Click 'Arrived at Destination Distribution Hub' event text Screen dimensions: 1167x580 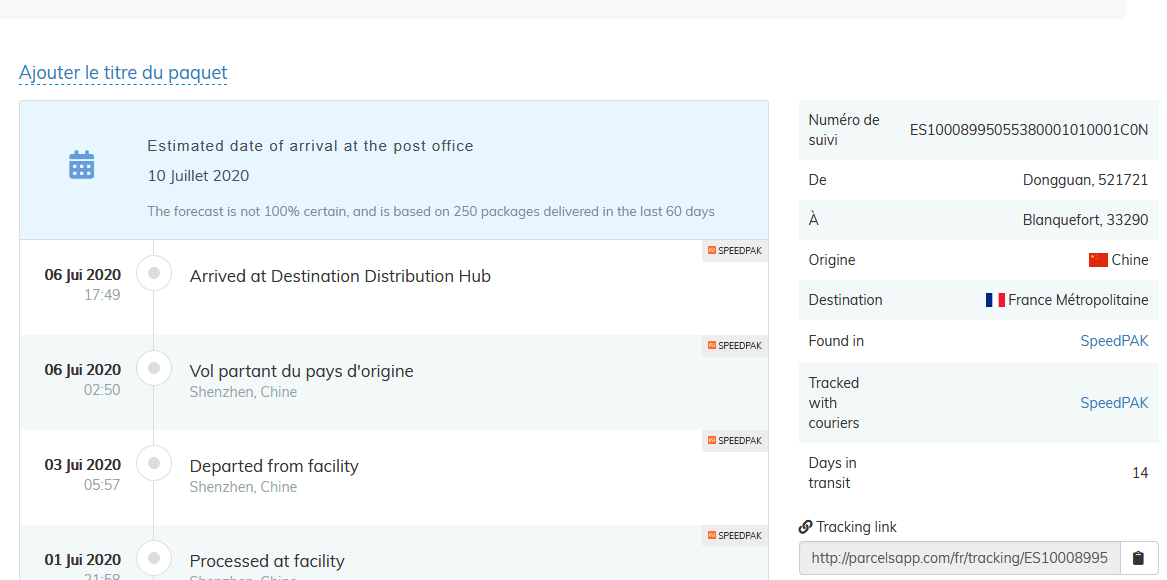click(x=340, y=276)
